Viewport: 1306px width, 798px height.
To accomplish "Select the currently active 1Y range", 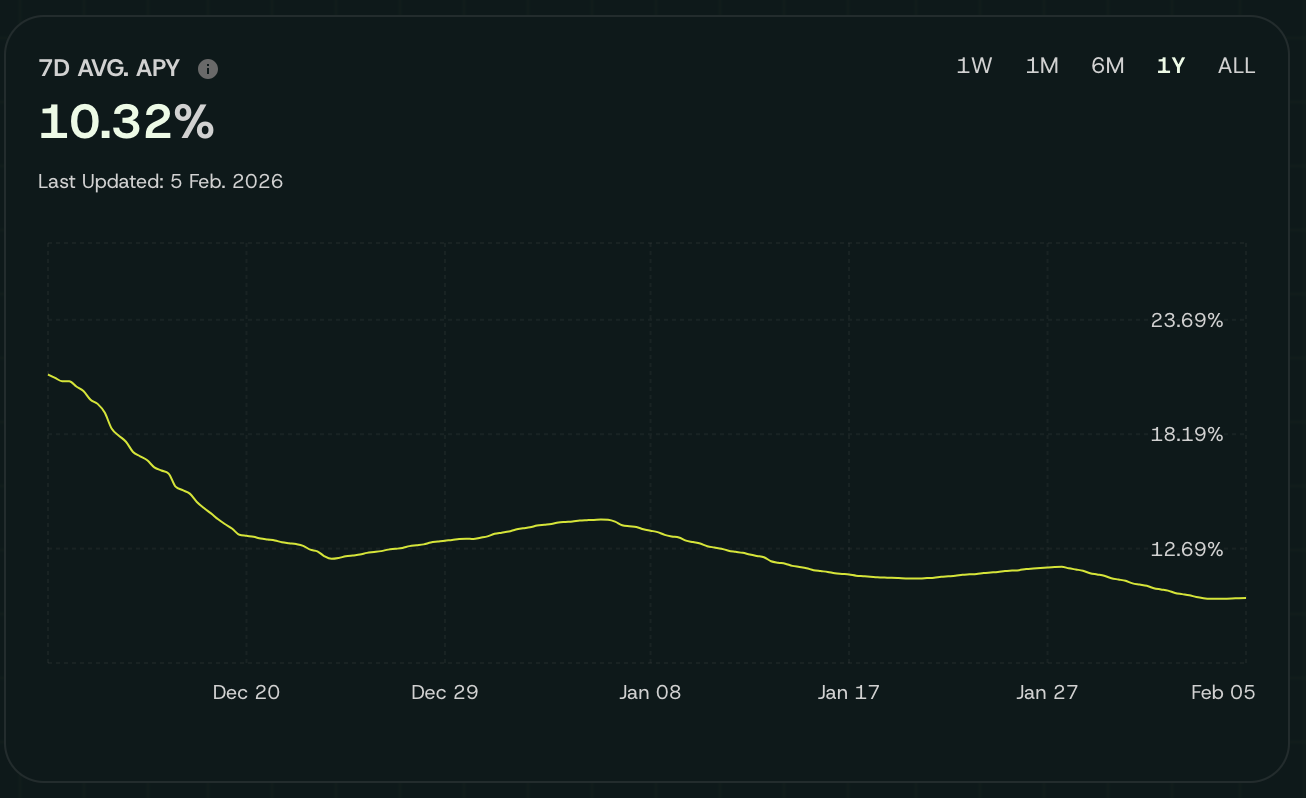I will (x=1170, y=65).
